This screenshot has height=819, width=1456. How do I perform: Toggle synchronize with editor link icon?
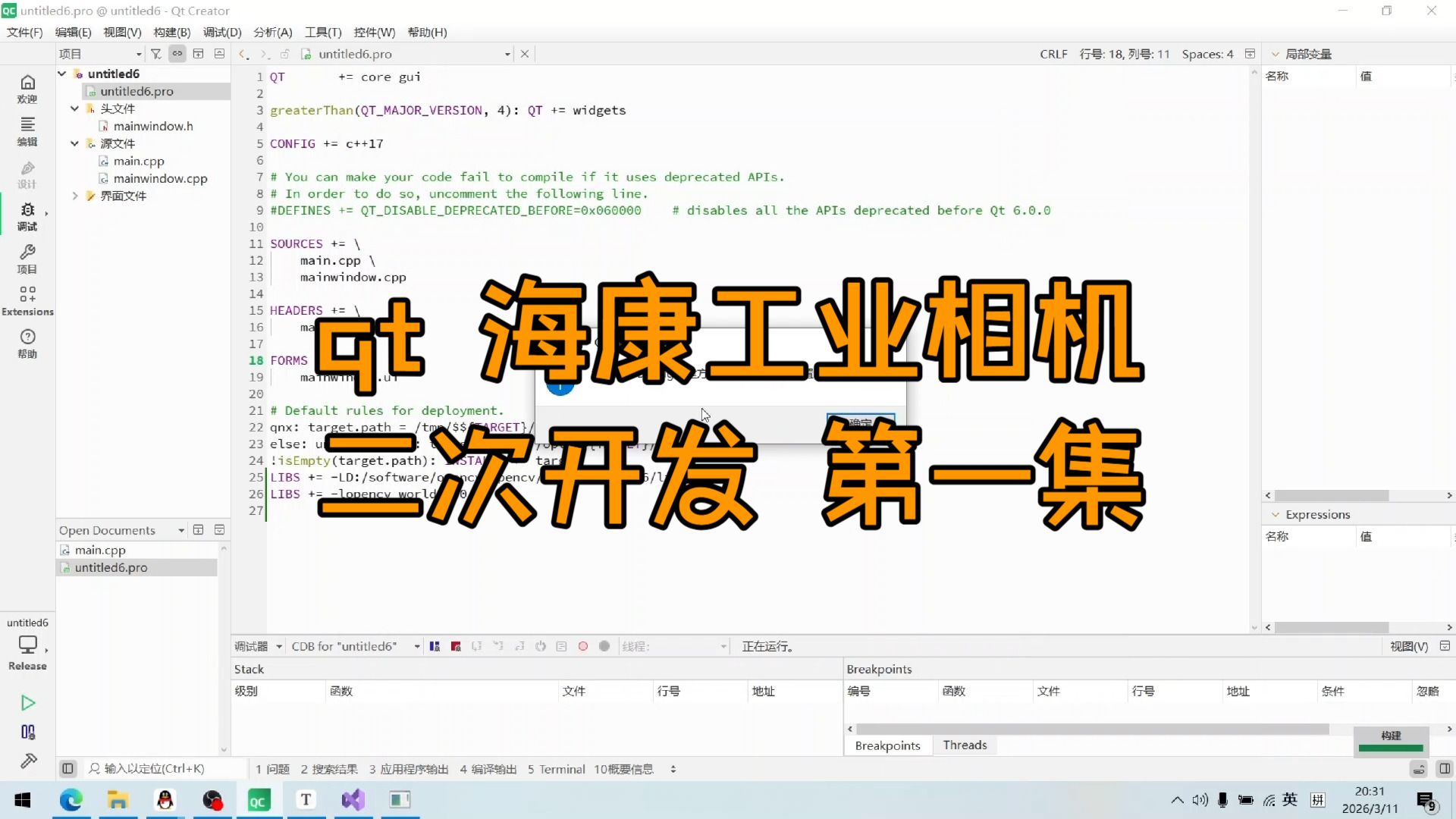pos(177,54)
